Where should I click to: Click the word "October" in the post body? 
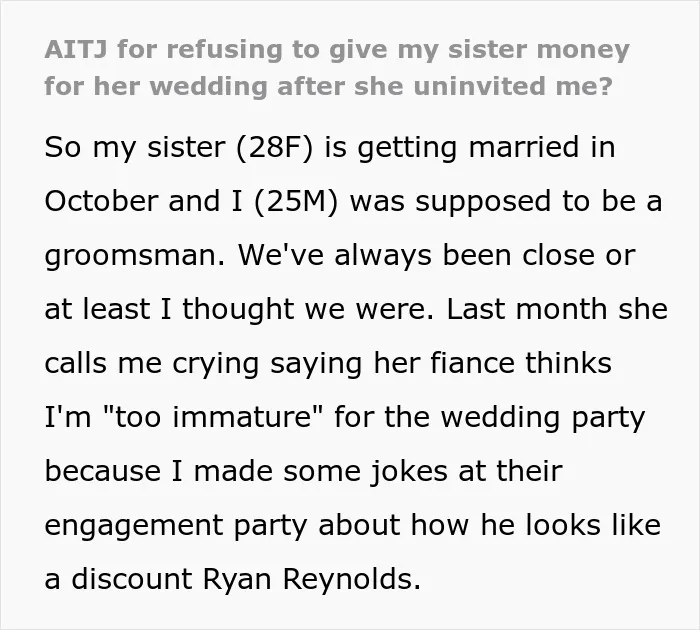click(102, 201)
